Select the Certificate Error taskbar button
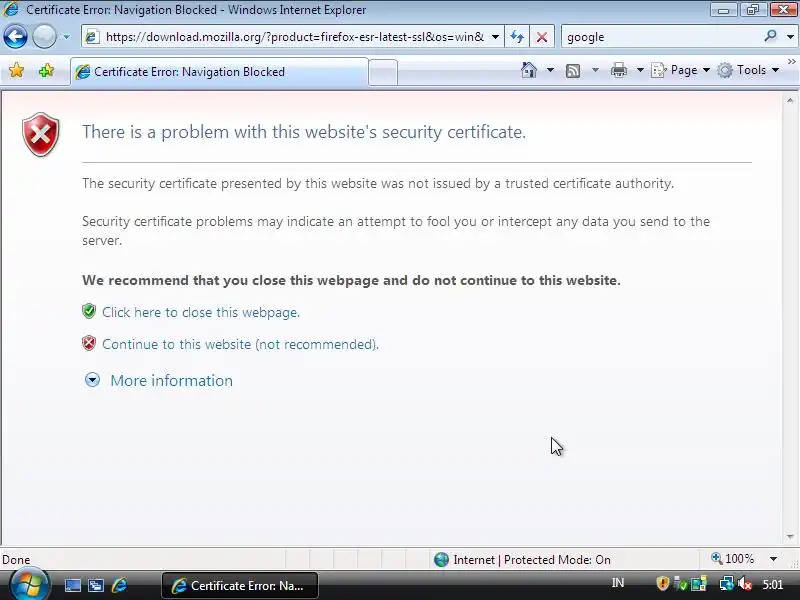 pyautogui.click(x=240, y=586)
